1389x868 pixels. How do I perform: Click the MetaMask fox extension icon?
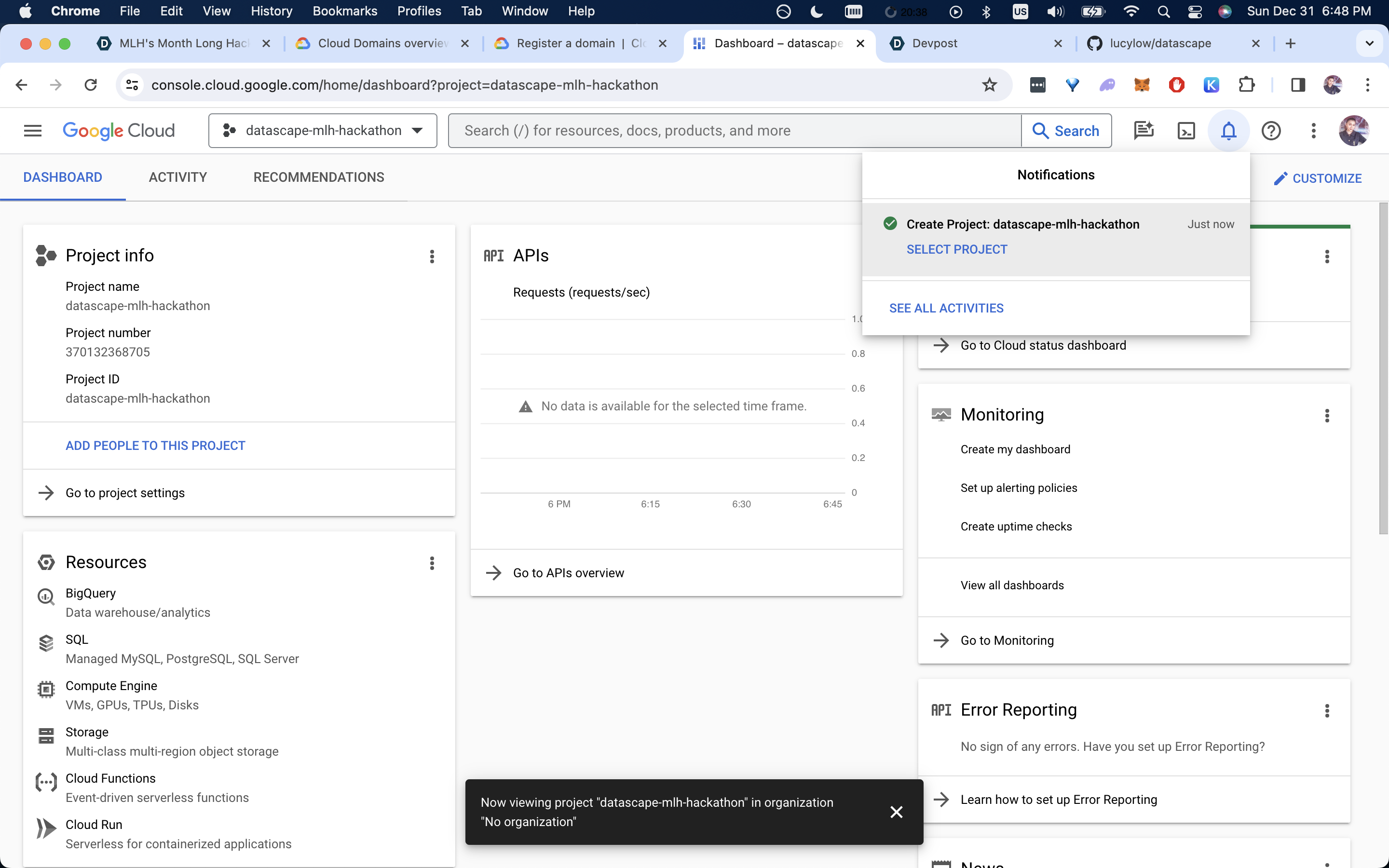pos(1142,85)
